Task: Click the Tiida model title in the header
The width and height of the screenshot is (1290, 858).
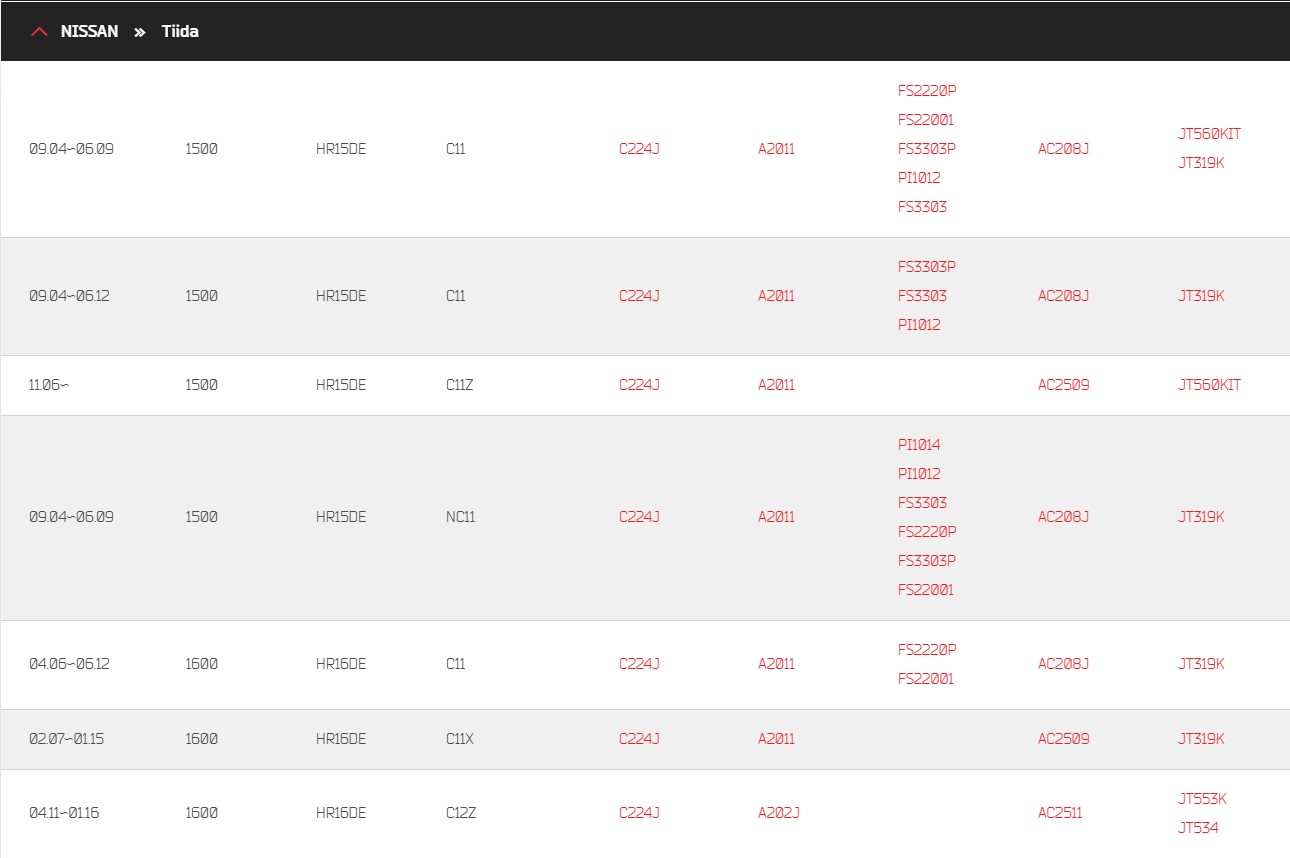Action: pos(180,31)
